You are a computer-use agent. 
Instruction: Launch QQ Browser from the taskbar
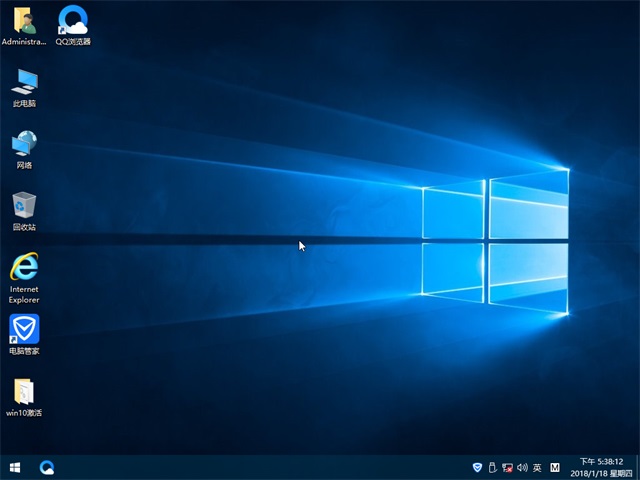click(x=47, y=467)
